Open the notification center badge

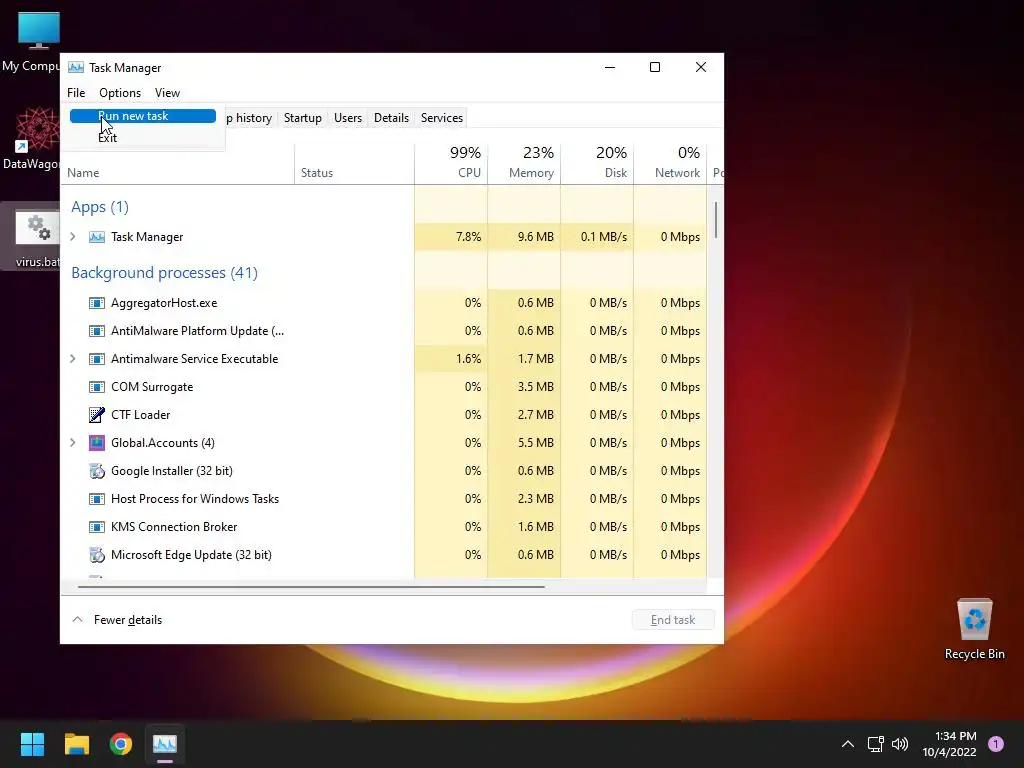click(996, 744)
